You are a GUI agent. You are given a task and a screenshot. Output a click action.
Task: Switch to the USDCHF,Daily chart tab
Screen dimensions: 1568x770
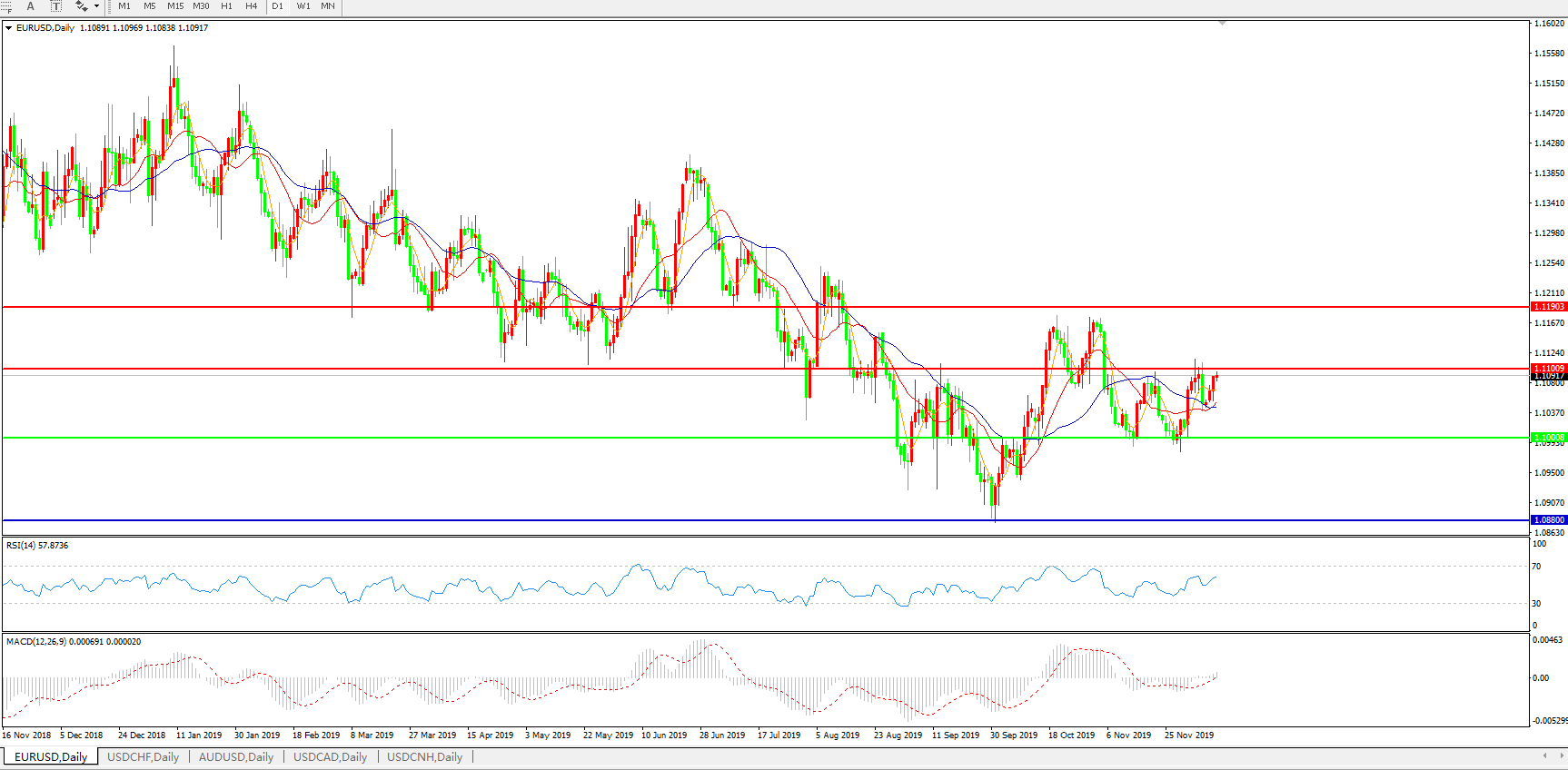click(143, 756)
